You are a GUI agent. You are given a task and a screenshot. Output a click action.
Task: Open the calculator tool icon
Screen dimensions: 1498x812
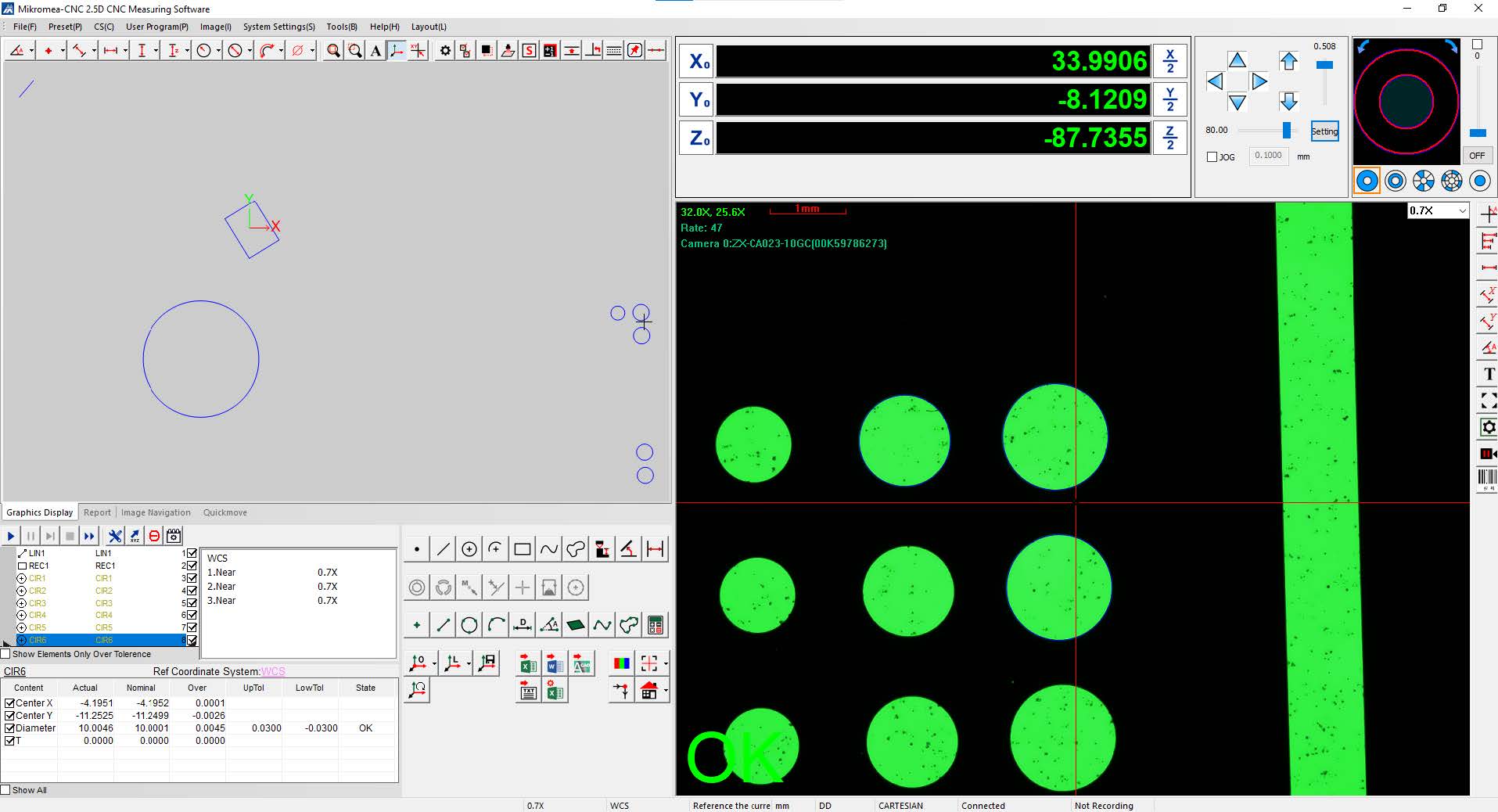point(656,625)
